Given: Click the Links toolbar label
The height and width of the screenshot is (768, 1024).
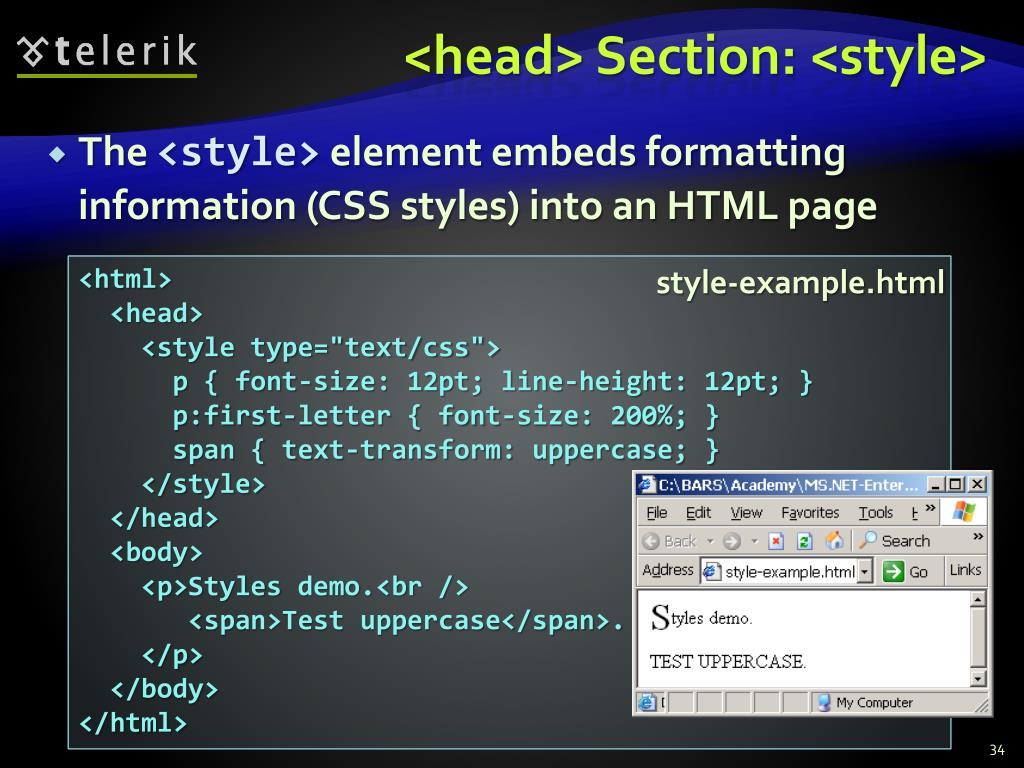Looking at the screenshot, I should (x=965, y=569).
